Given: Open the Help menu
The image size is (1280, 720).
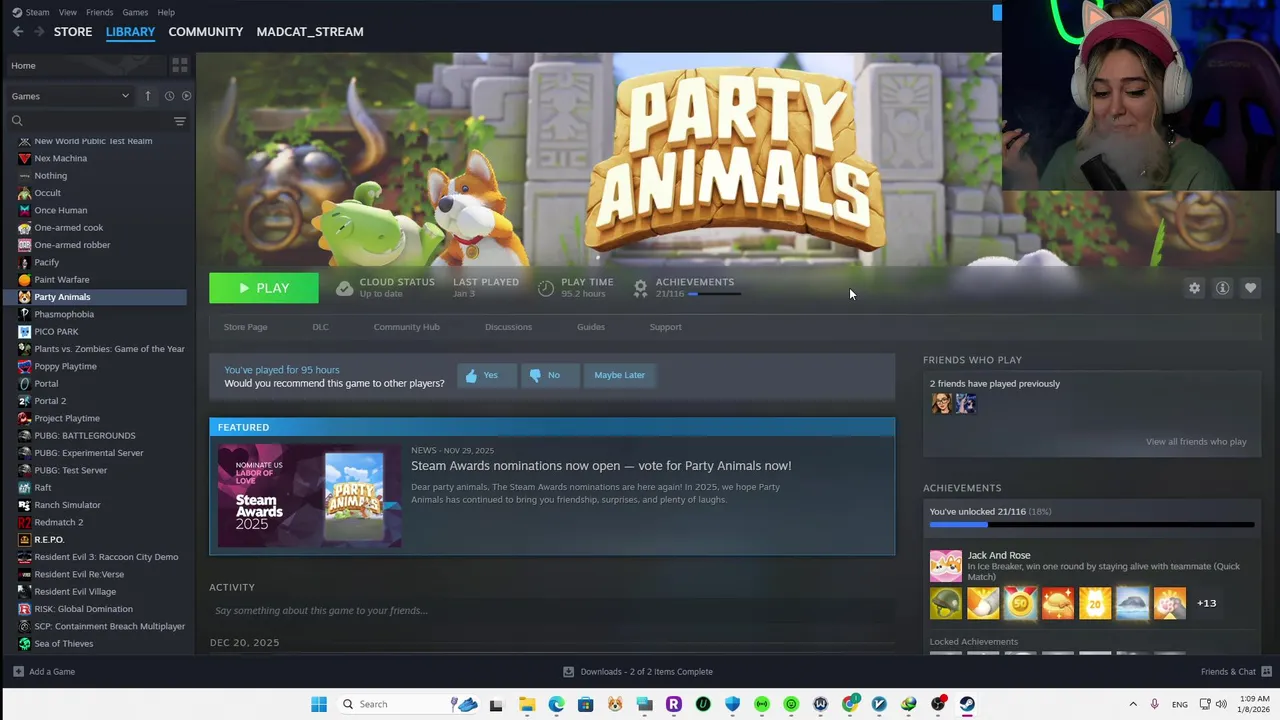Looking at the screenshot, I should (166, 12).
